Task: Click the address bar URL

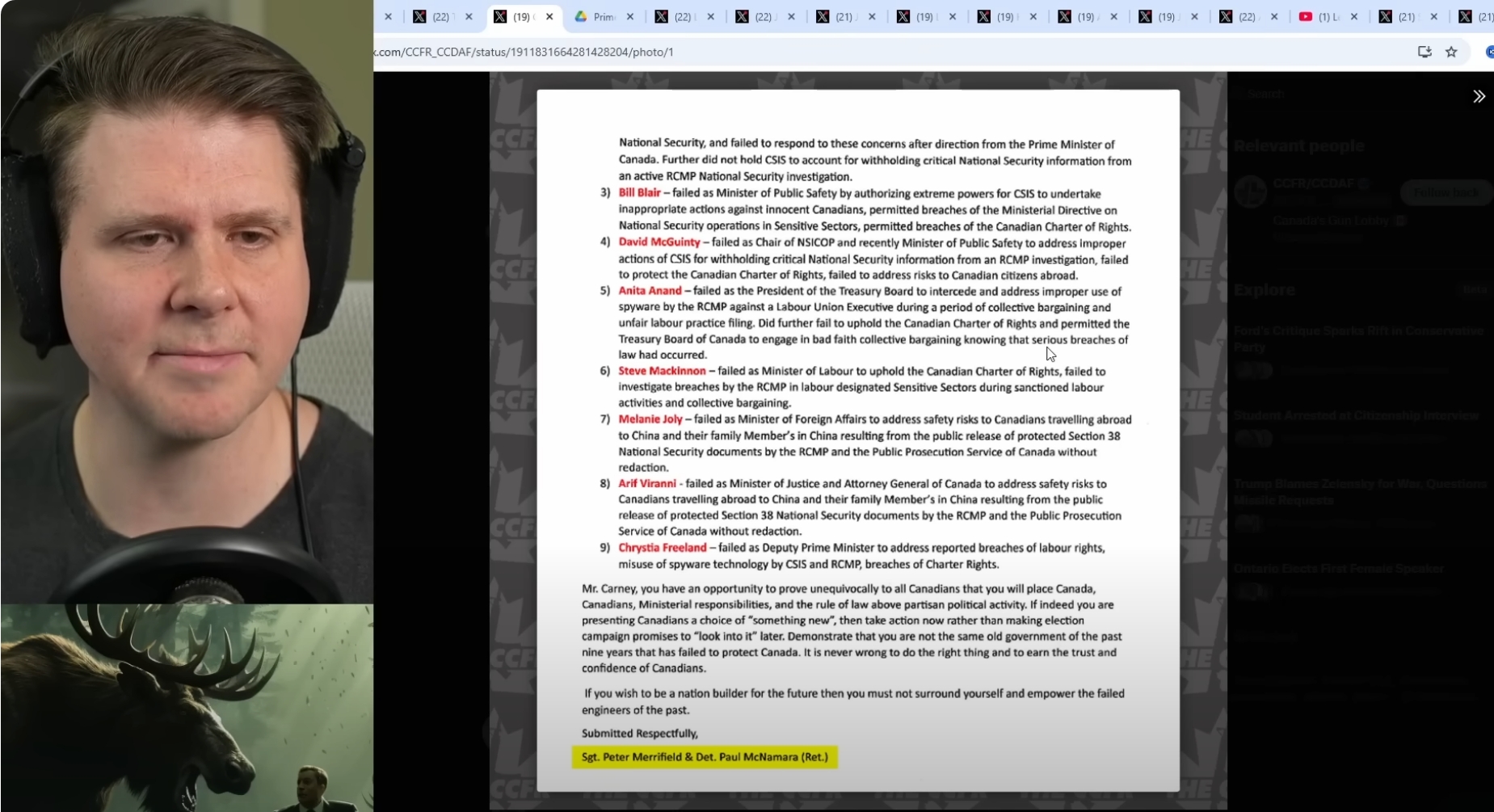Action: pos(525,52)
